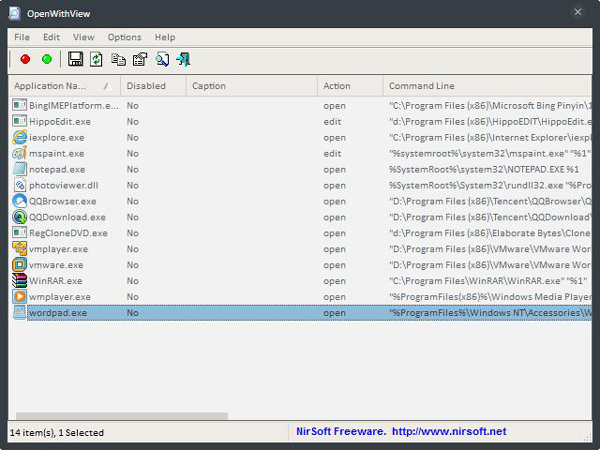Open Properties from the toolbar icon
This screenshot has height=450, width=600.
click(140, 59)
